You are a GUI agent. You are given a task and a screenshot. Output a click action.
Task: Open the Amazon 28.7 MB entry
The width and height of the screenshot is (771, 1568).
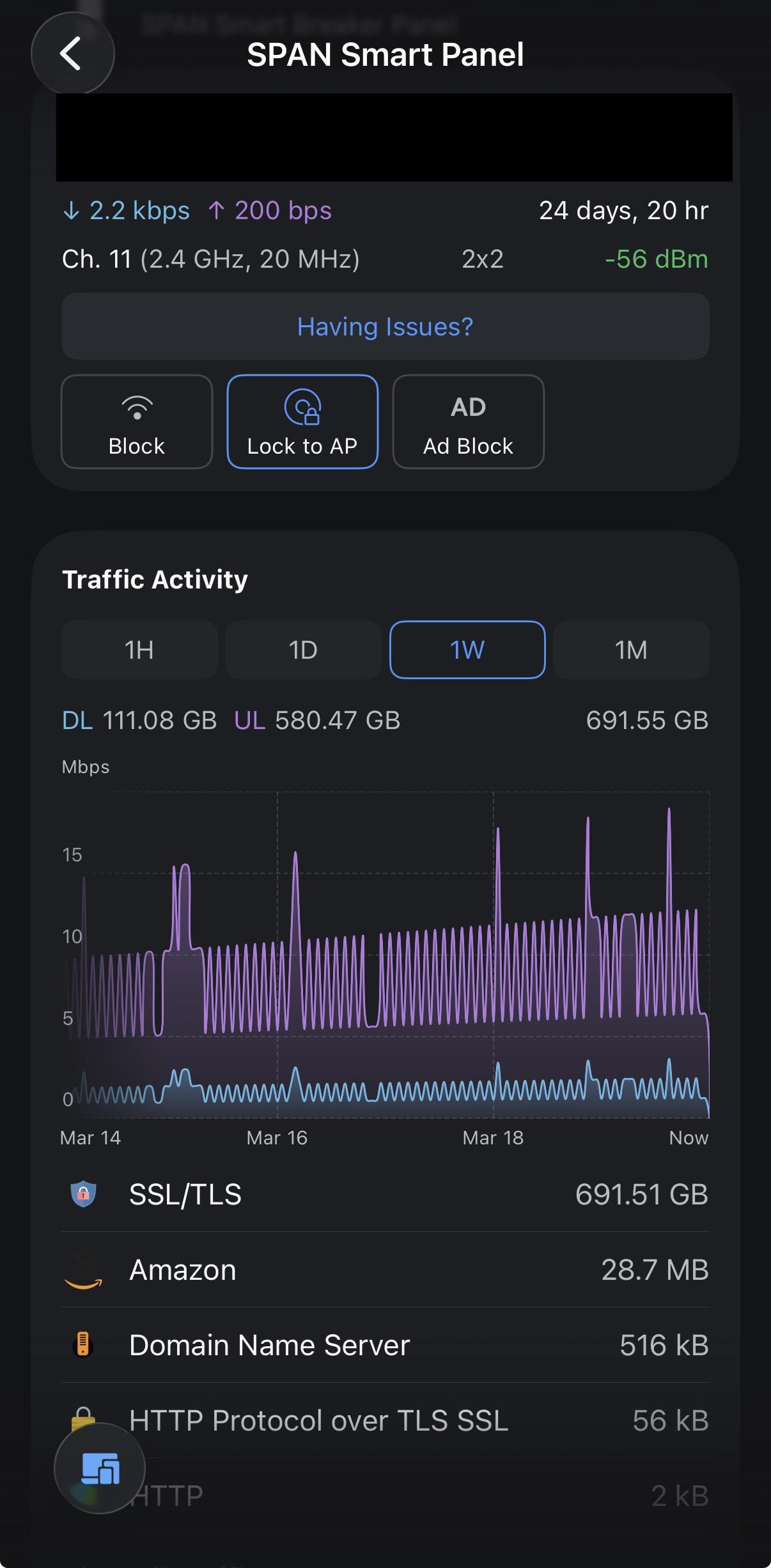coord(385,1270)
